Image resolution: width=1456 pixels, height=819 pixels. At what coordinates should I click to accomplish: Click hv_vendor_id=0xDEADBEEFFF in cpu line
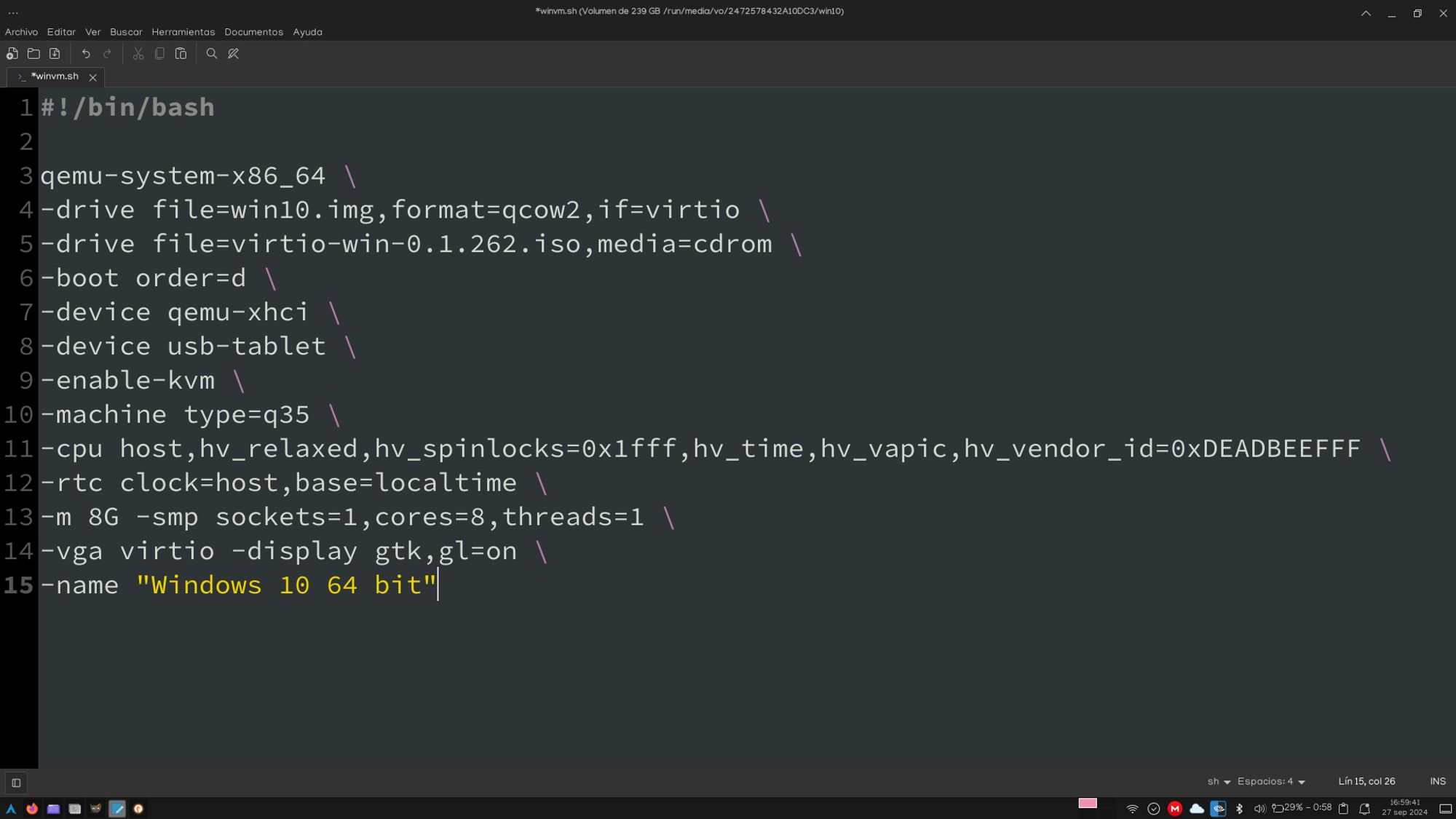[x=1162, y=448]
